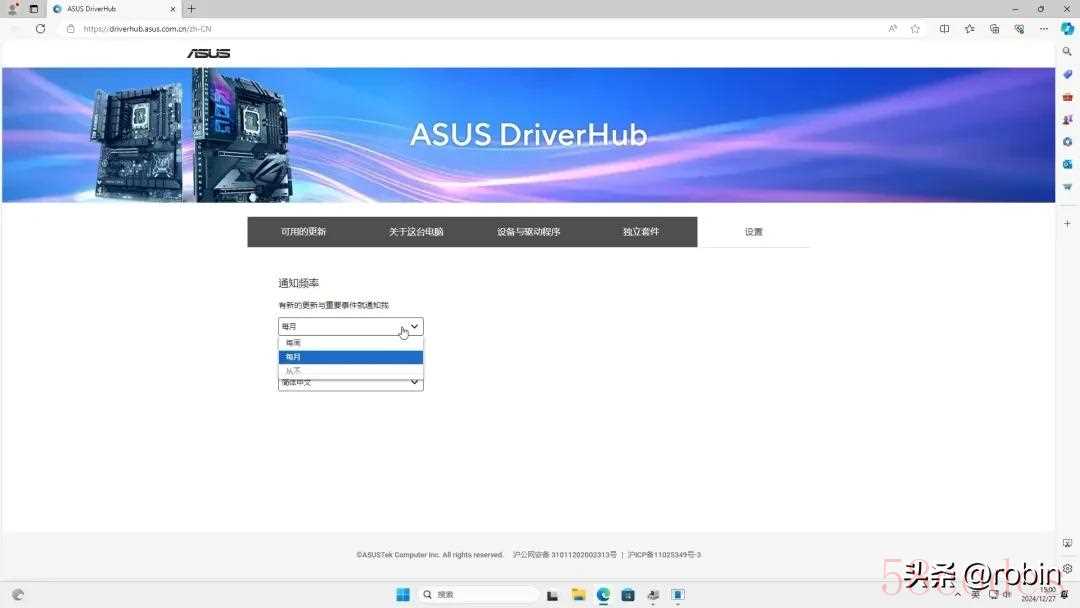
Task: Open Task View from the taskbar
Action: coord(552,595)
